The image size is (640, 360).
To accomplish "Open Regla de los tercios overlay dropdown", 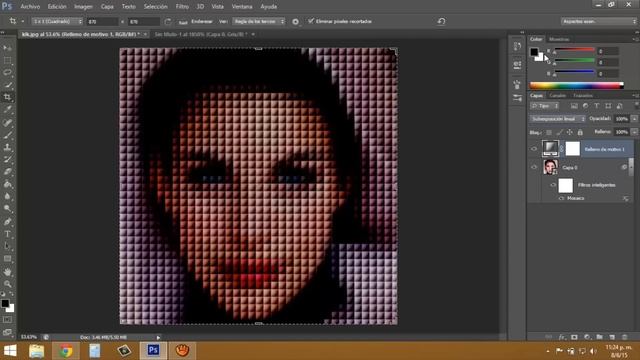I will [x=259, y=21].
